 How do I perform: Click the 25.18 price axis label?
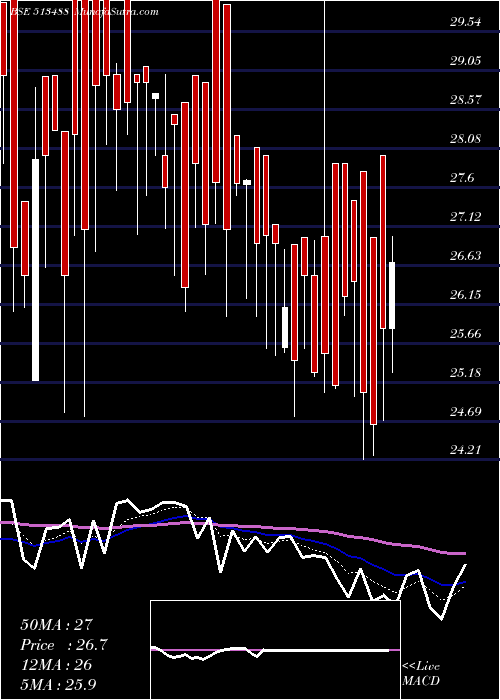point(466,372)
